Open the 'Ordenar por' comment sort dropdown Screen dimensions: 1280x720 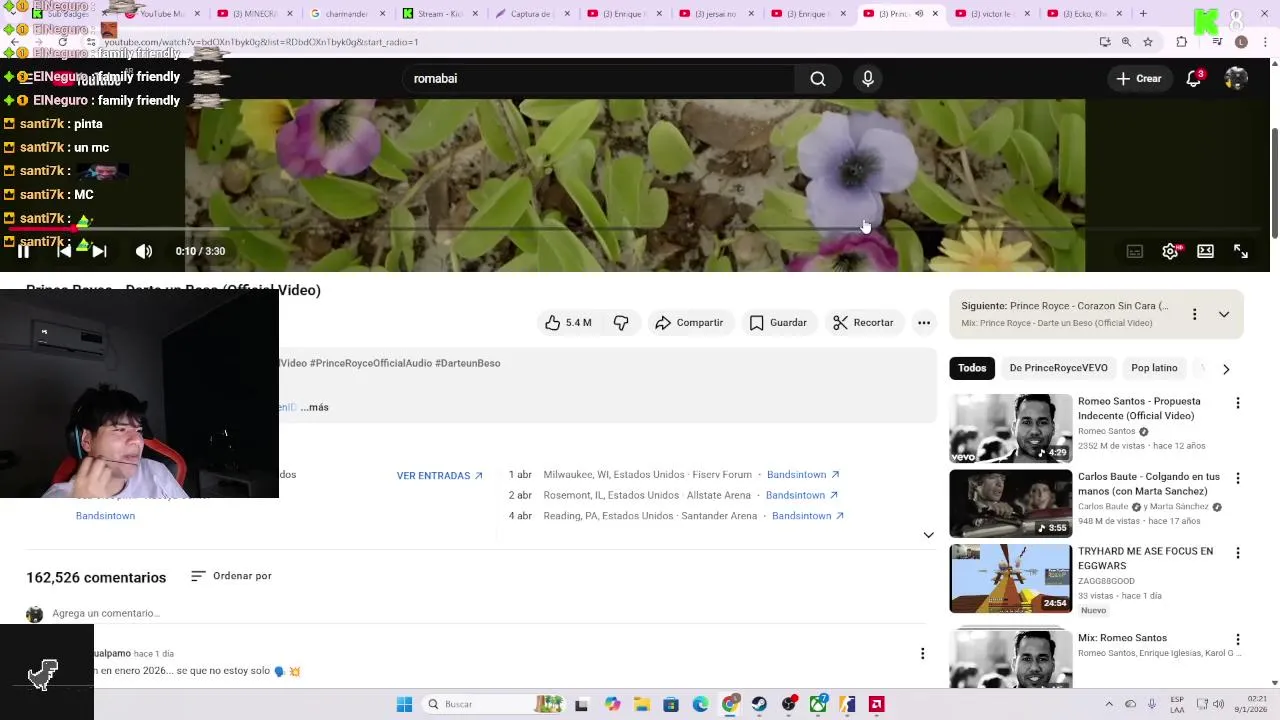(231, 576)
